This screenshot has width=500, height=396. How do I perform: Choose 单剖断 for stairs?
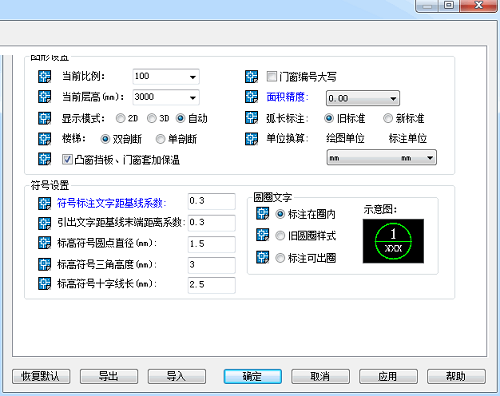(160, 139)
